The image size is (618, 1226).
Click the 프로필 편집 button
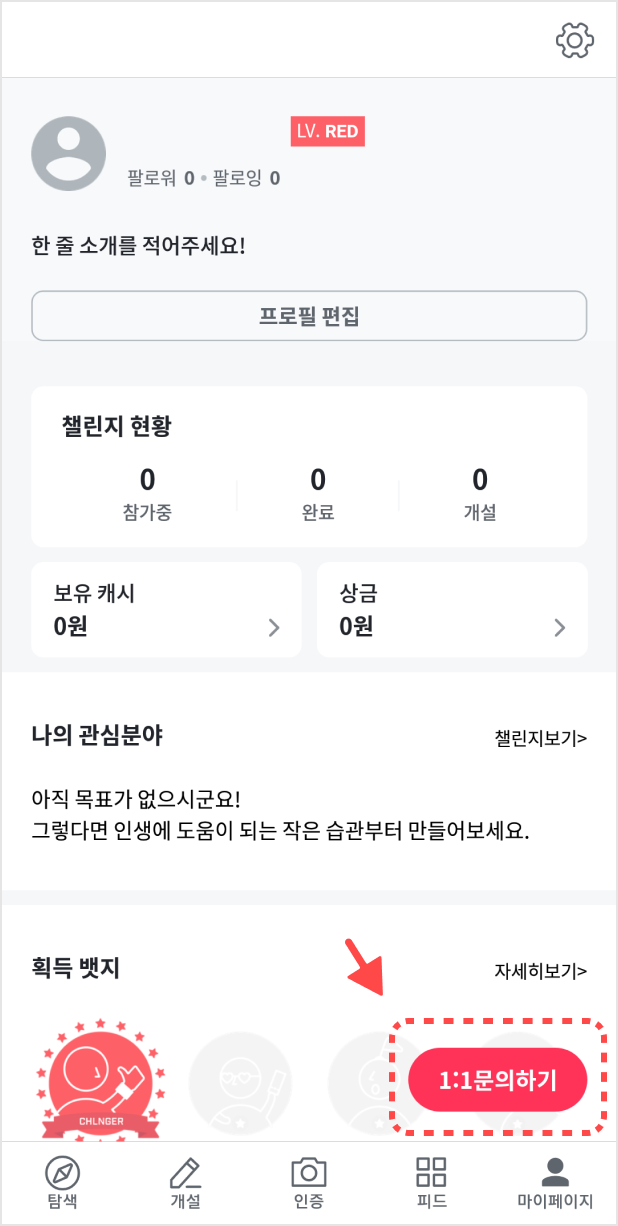click(x=309, y=315)
